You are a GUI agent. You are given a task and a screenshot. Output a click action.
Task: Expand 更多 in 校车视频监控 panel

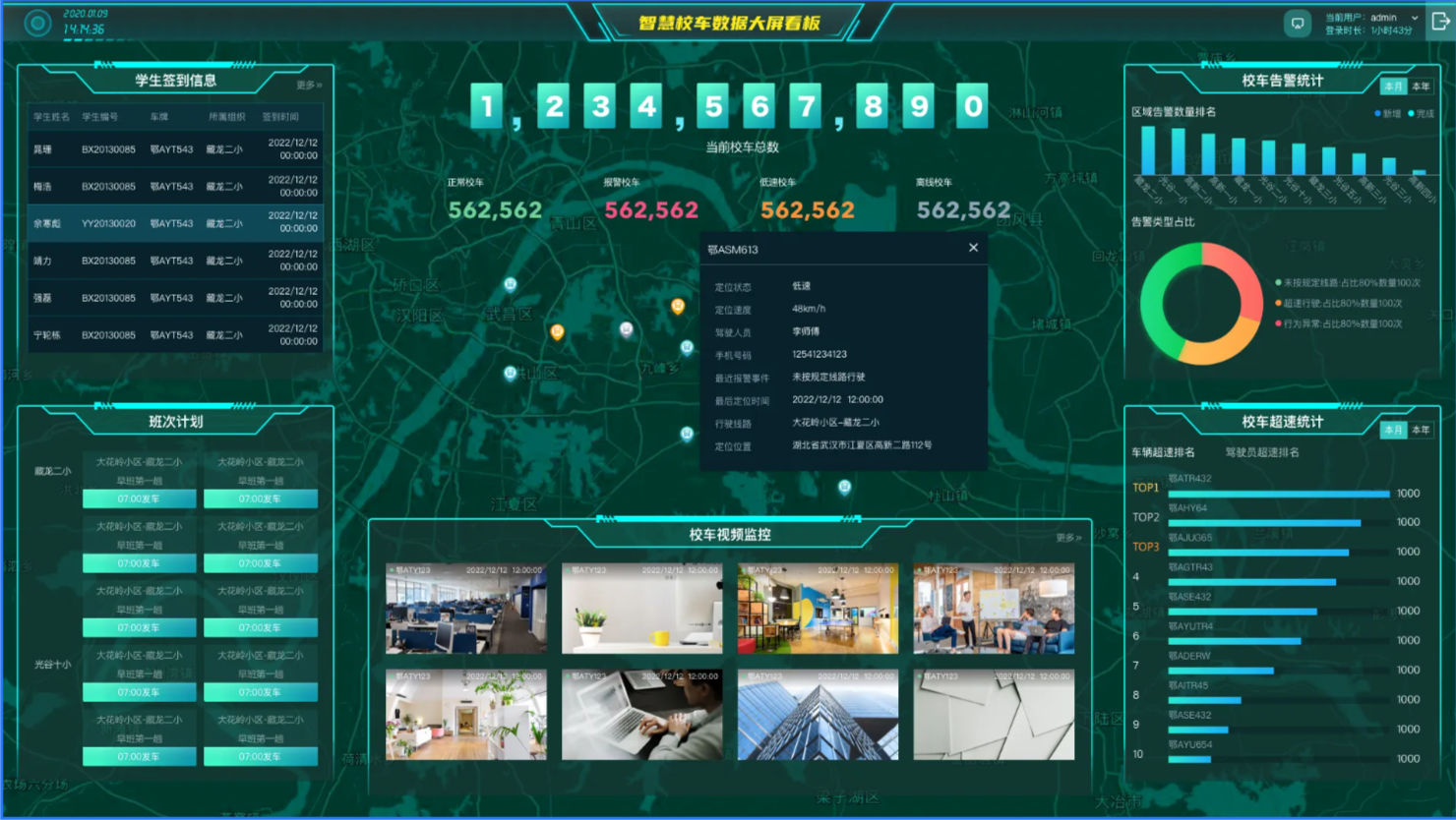(x=1068, y=538)
